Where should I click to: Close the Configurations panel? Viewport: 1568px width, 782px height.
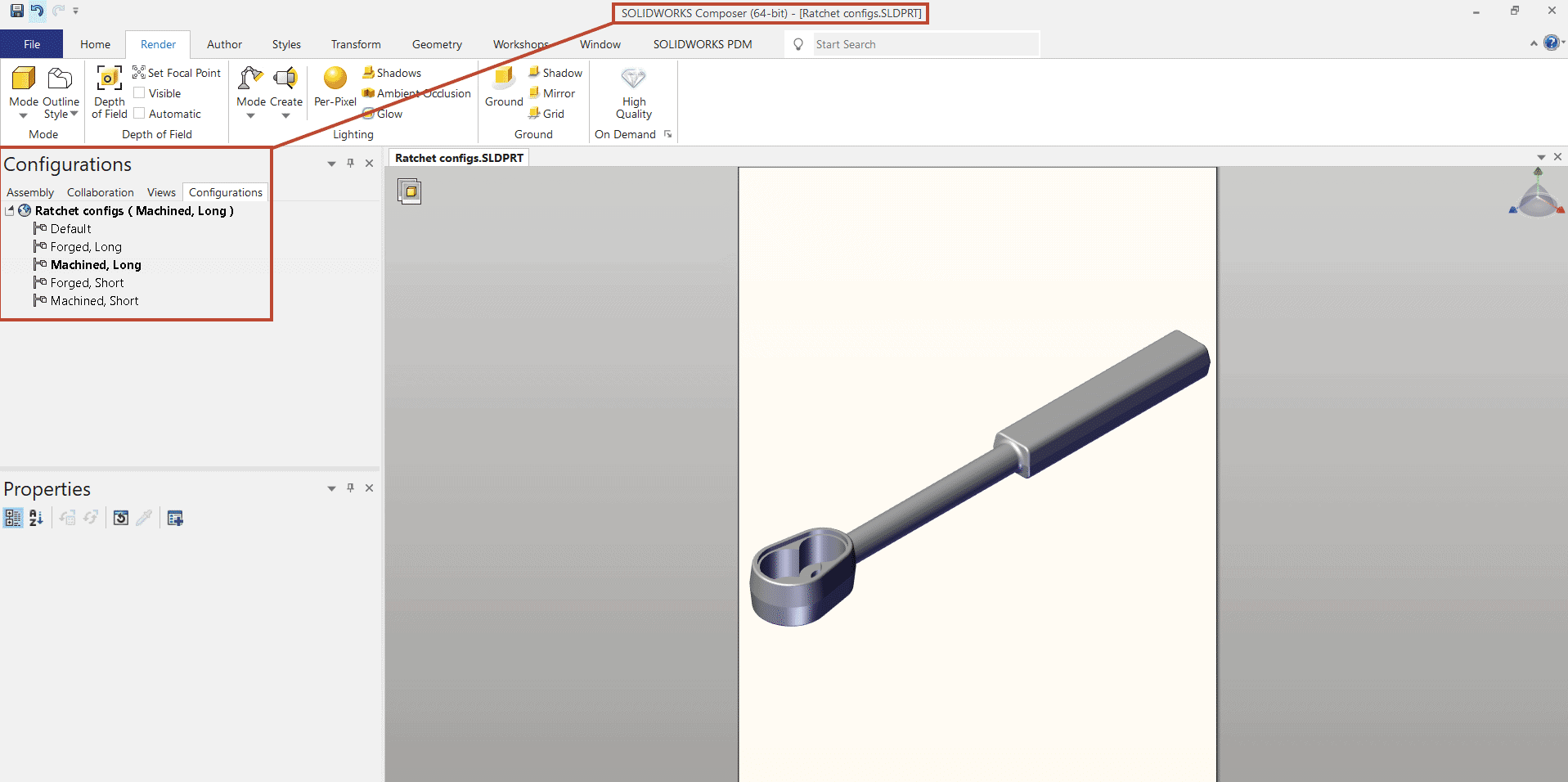369,163
